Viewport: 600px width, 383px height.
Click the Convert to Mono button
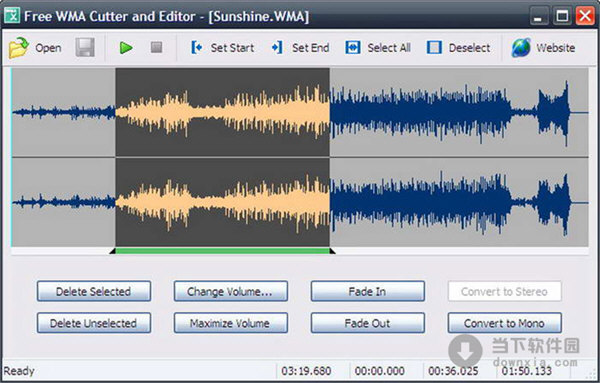coord(505,323)
